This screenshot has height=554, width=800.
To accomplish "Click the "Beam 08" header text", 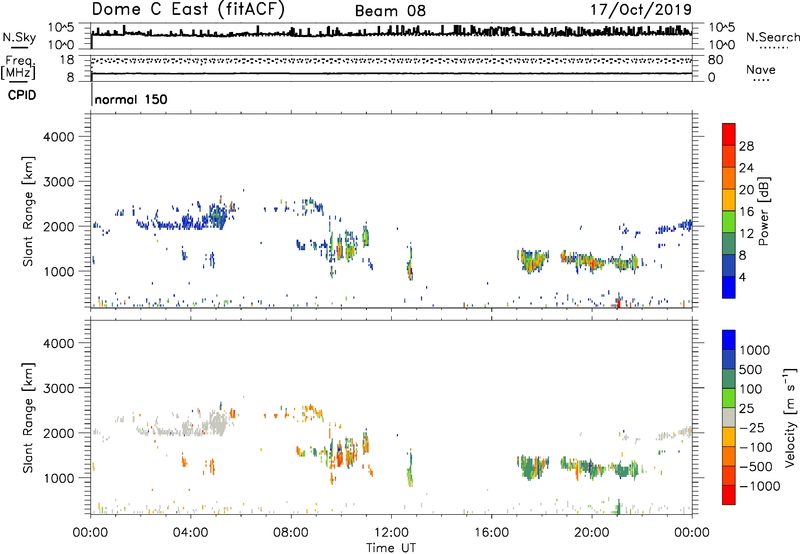I will tap(390, 11).
